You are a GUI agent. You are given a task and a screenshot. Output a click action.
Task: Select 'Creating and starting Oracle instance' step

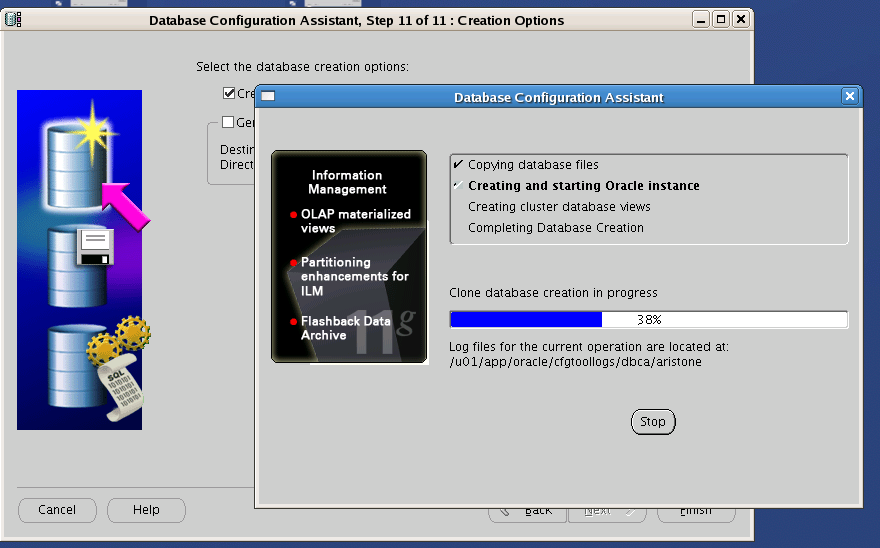(x=584, y=186)
